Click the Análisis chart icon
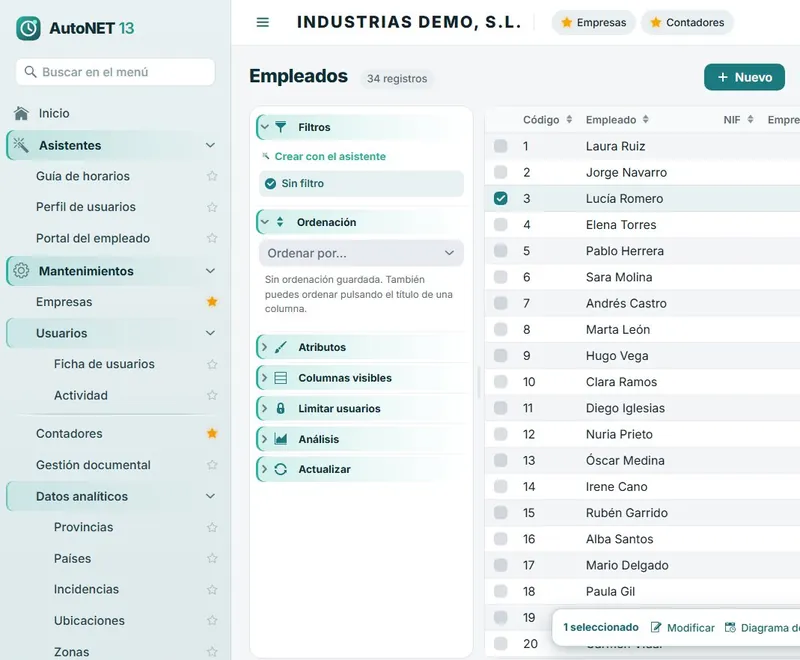Image resolution: width=800 pixels, height=660 pixels. (x=281, y=439)
